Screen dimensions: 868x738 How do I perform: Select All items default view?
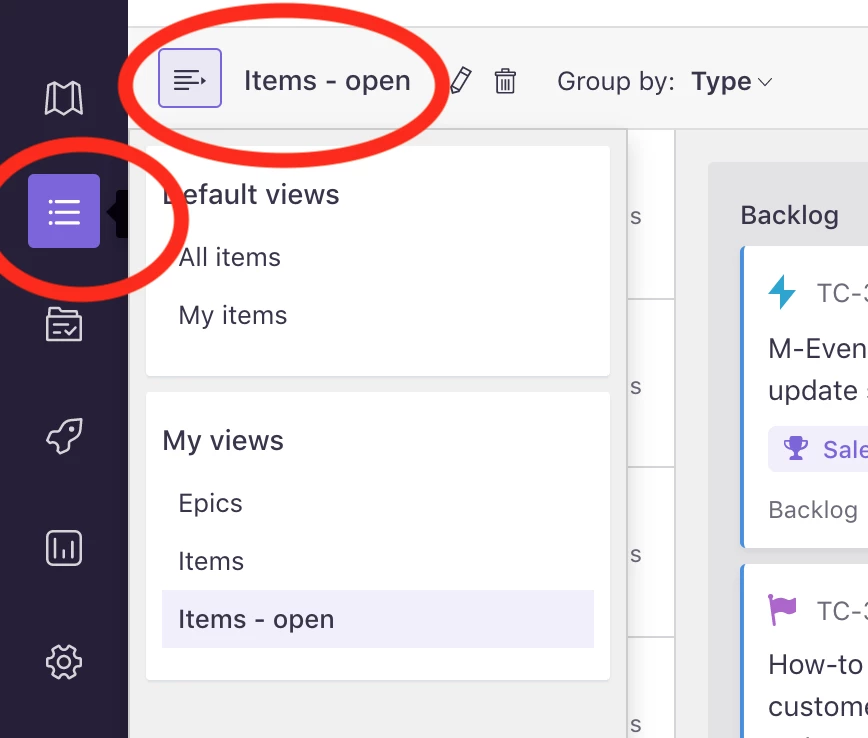[x=229, y=257]
